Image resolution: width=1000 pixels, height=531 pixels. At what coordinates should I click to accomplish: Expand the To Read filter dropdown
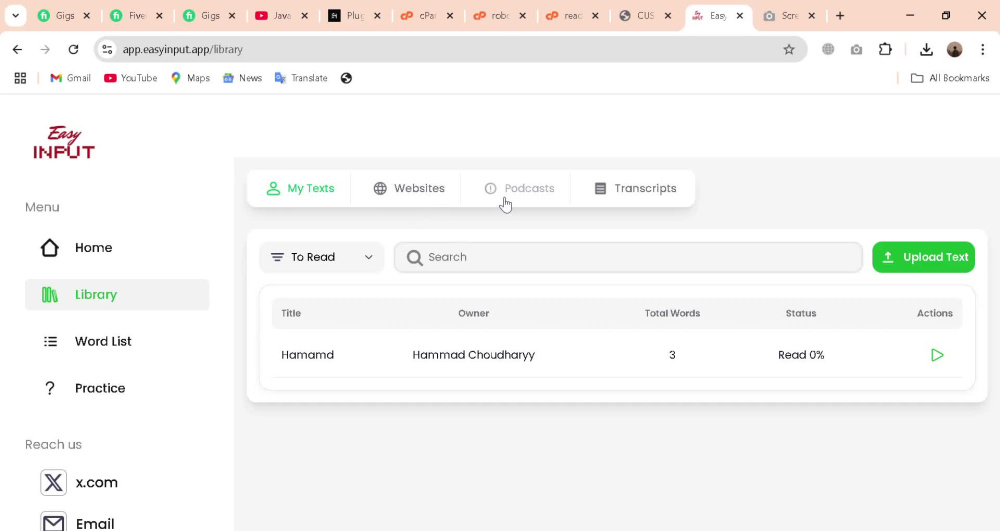click(321, 257)
